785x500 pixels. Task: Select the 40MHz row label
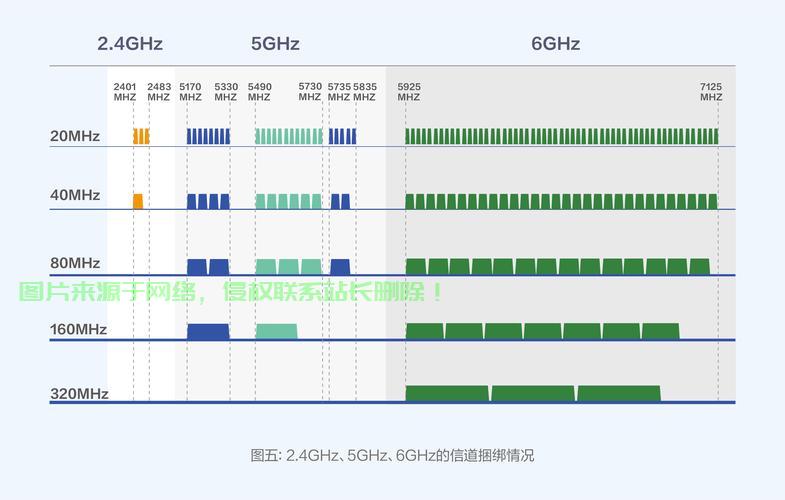[x=75, y=195]
